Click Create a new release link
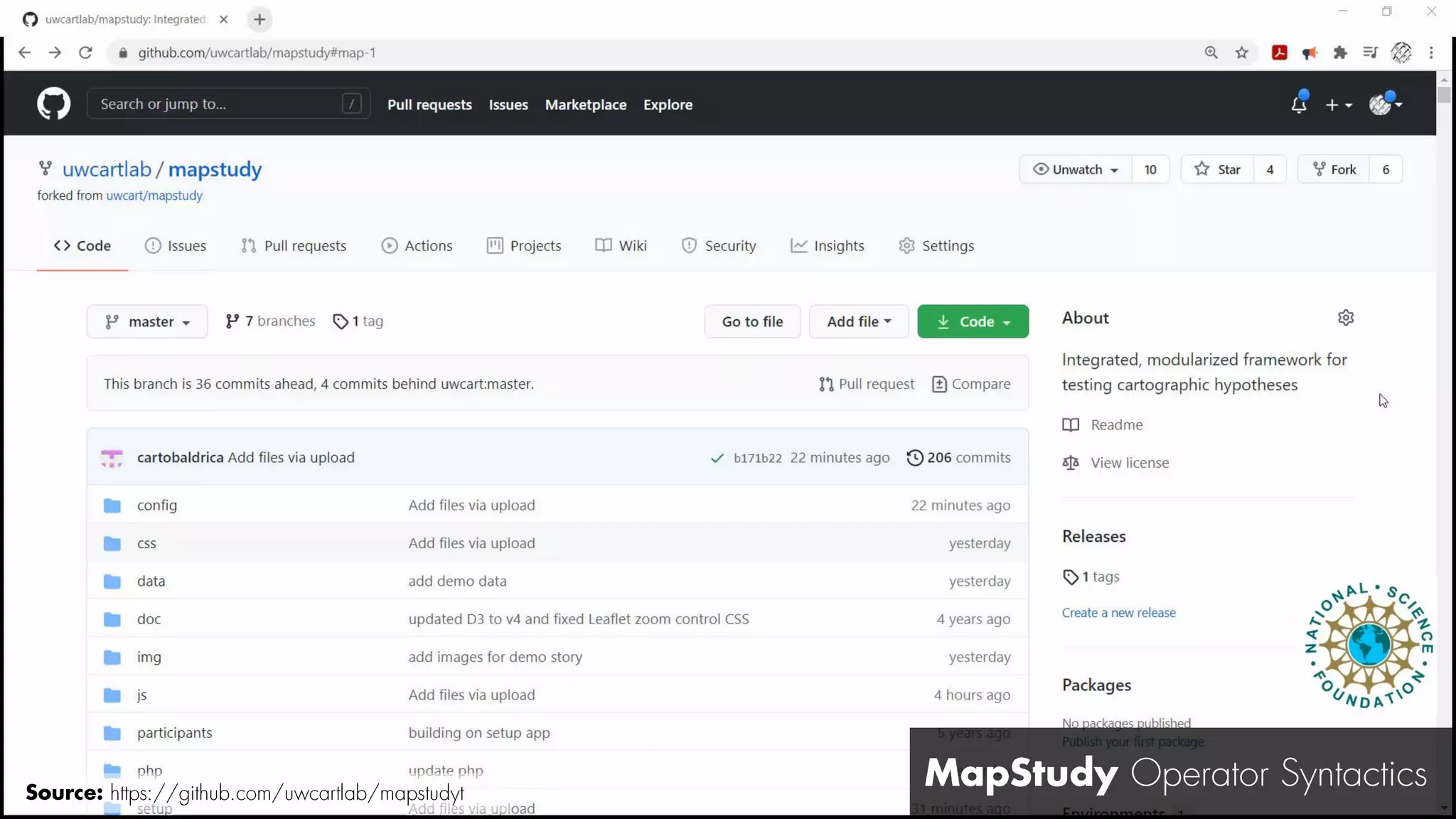Image resolution: width=1456 pixels, height=819 pixels. [x=1118, y=612]
